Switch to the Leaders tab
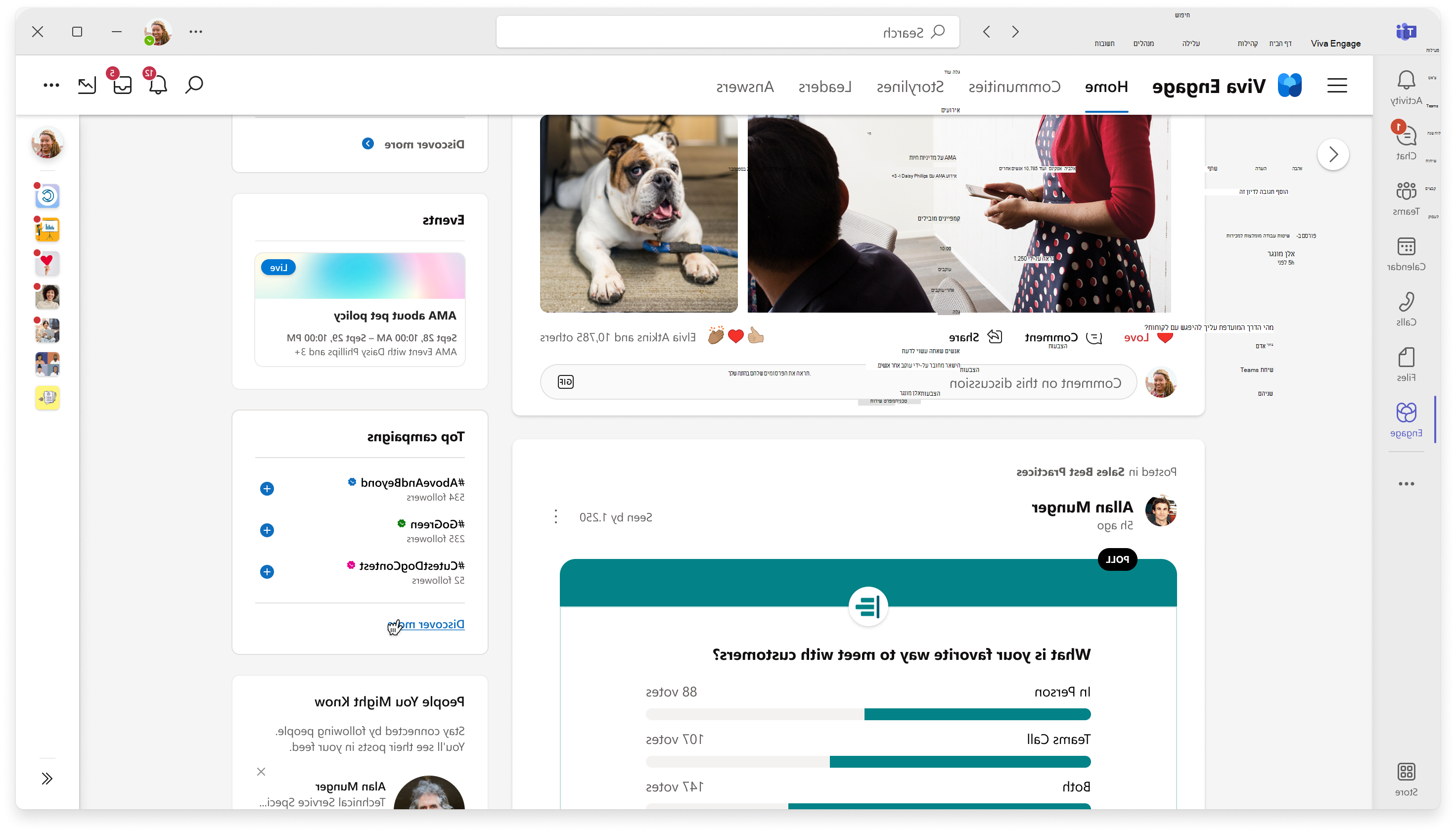The image size is (1456, 833). click(824, 87)
